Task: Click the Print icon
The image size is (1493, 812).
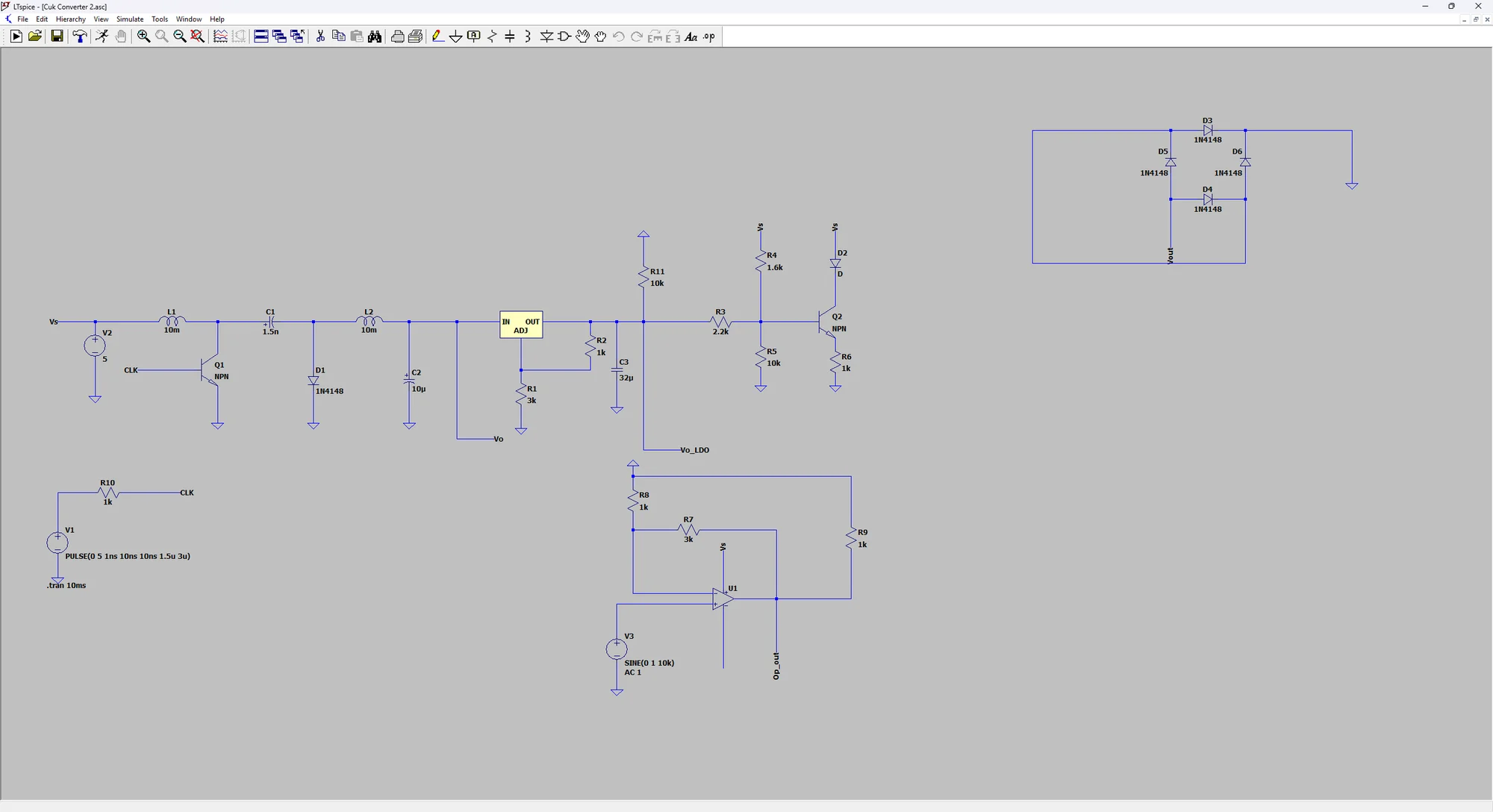Action: pos(397,37)
